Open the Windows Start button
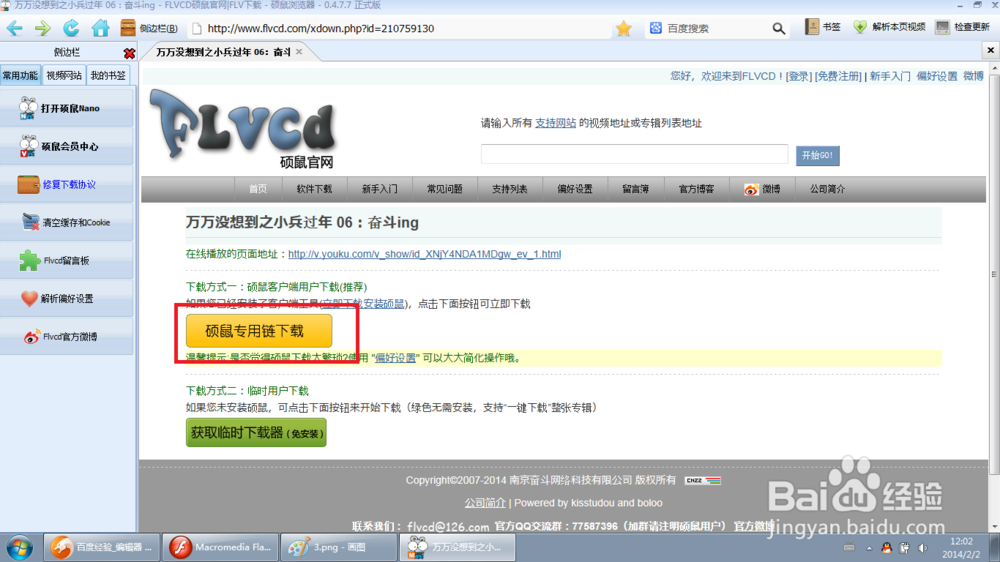This screenshot has width=1000, height=562. click(19, 548)
